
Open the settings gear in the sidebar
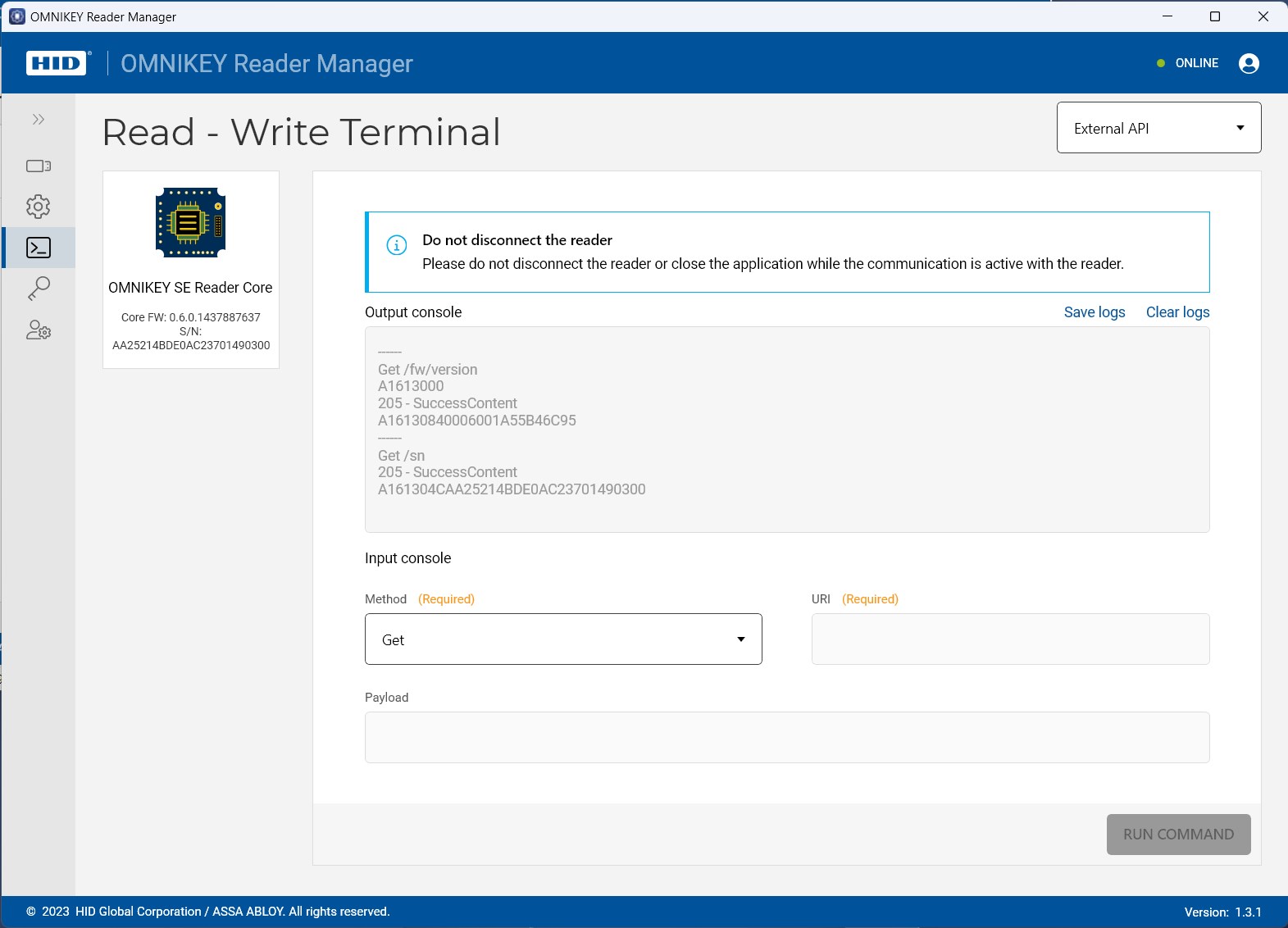tap(39, 207)
